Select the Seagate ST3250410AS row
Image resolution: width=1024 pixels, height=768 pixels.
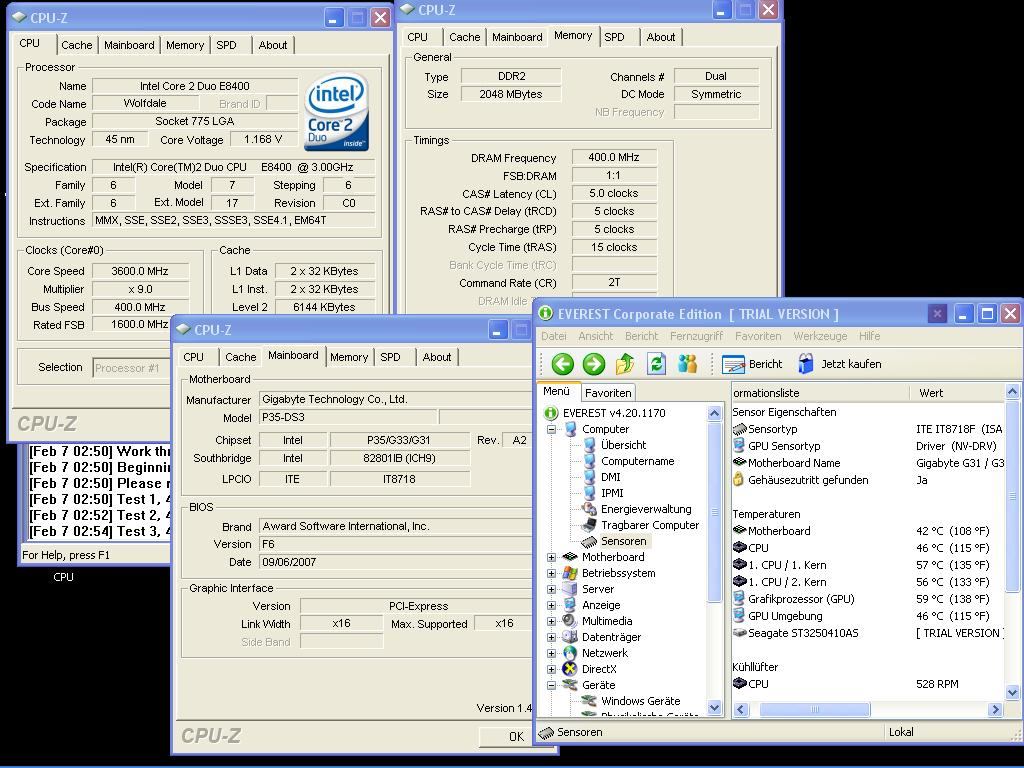pyautogui.click(x=867, y=633)
